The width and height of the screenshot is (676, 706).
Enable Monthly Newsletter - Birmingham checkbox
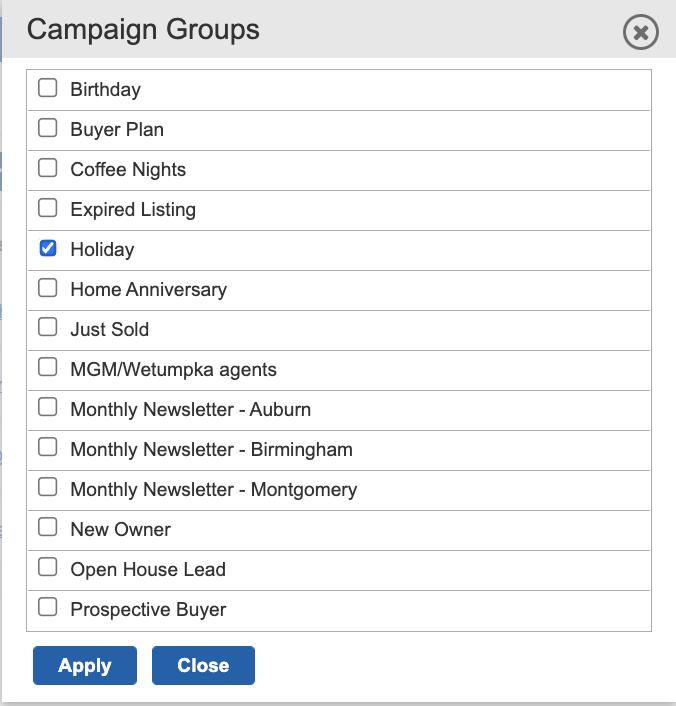point(47,448)
